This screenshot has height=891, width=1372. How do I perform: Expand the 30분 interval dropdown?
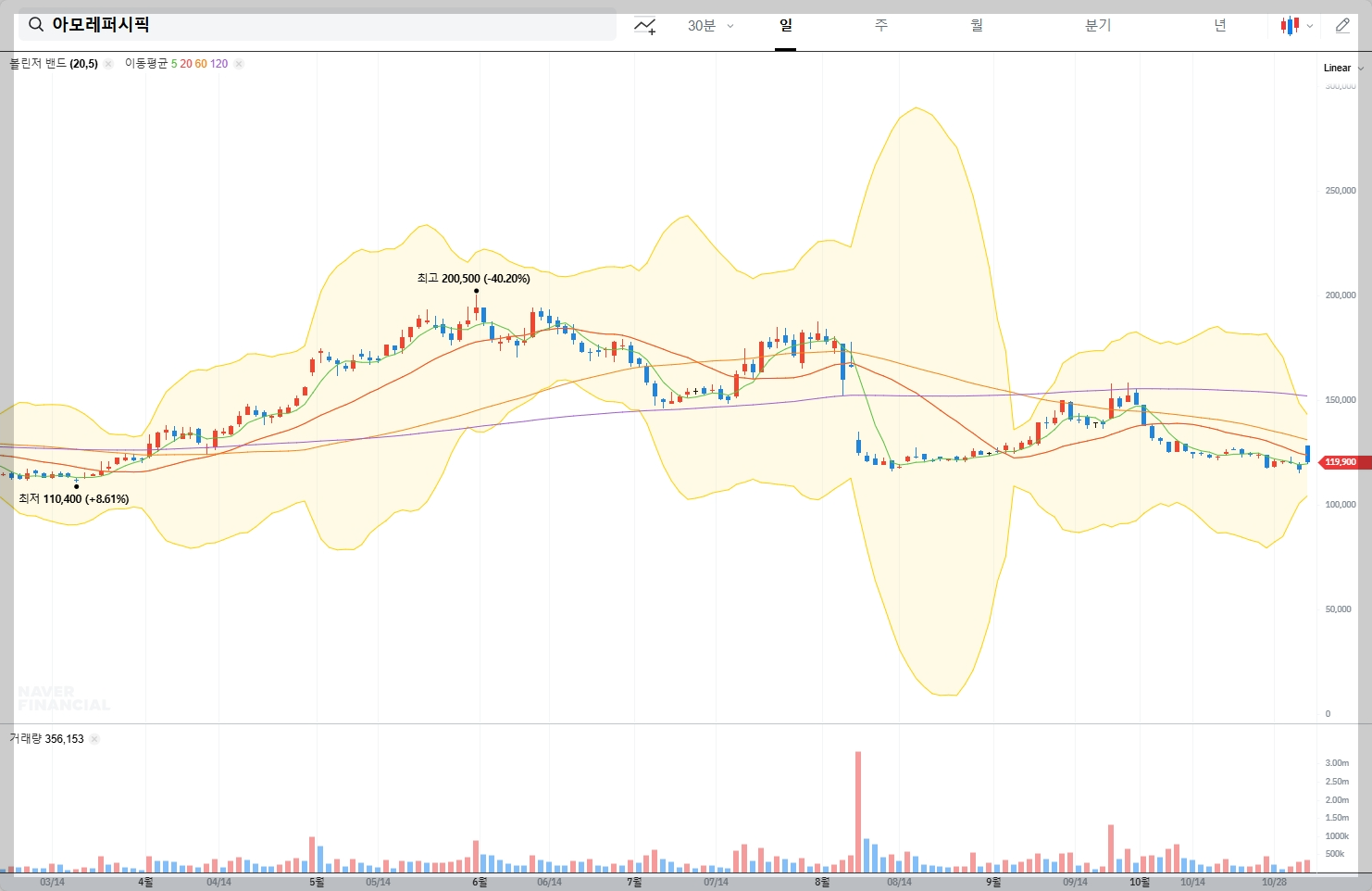[710, 26]
